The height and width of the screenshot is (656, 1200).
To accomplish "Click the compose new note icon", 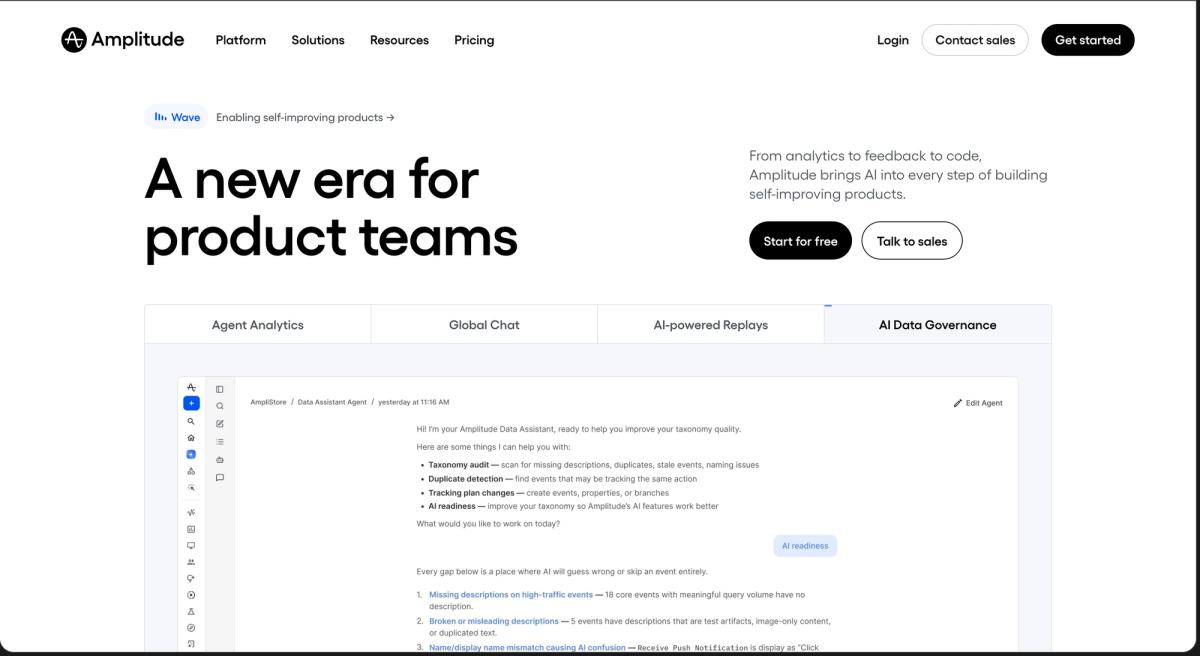I will [220, 424].
